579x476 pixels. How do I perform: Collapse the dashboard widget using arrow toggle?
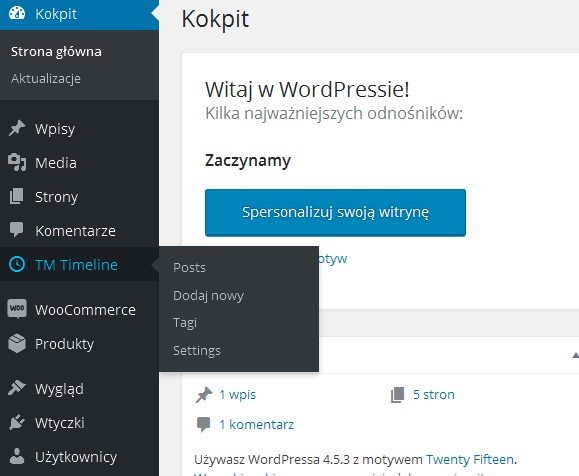tap(575, 355)
